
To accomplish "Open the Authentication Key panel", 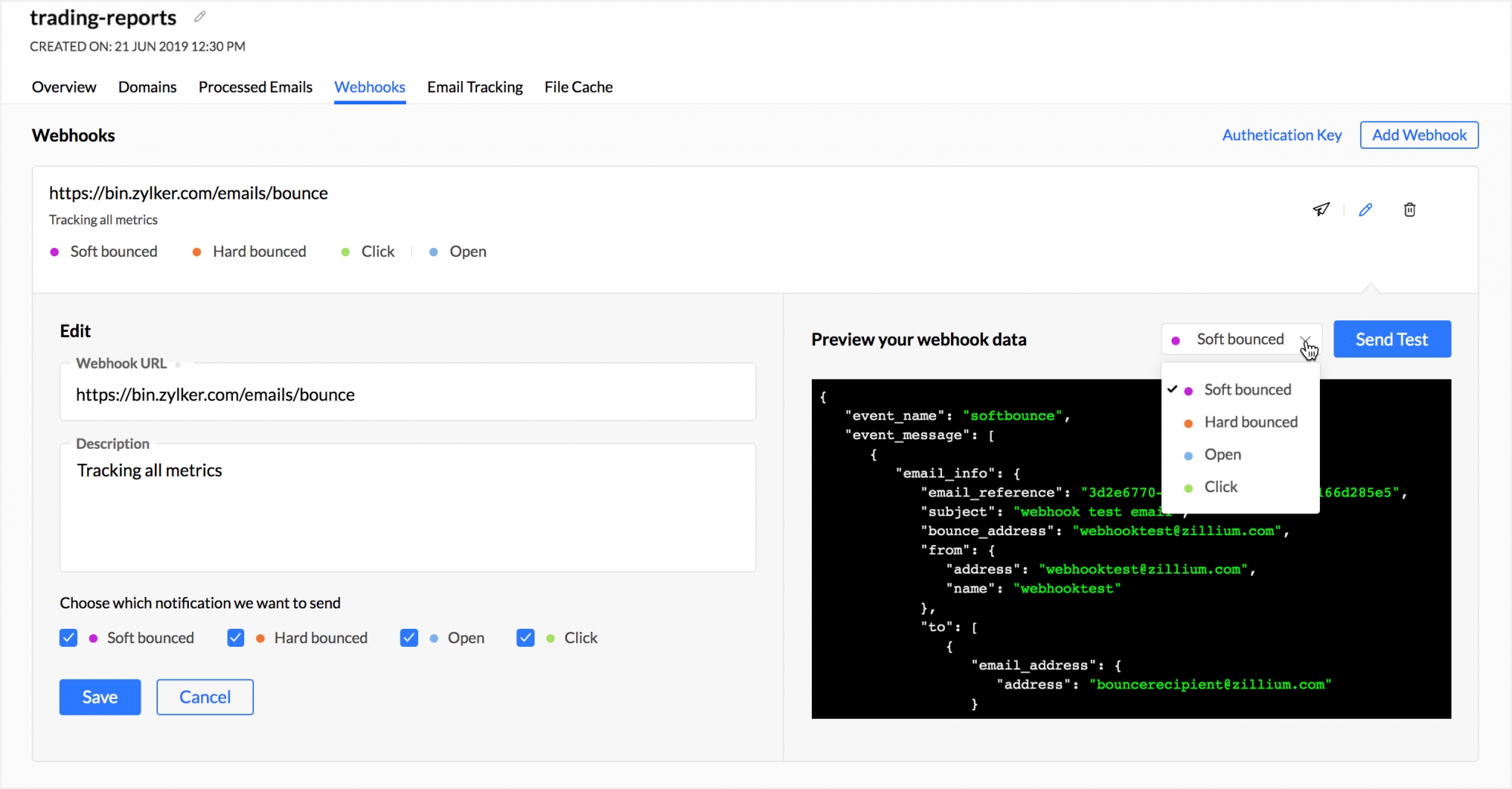I will coord(1281,135).
